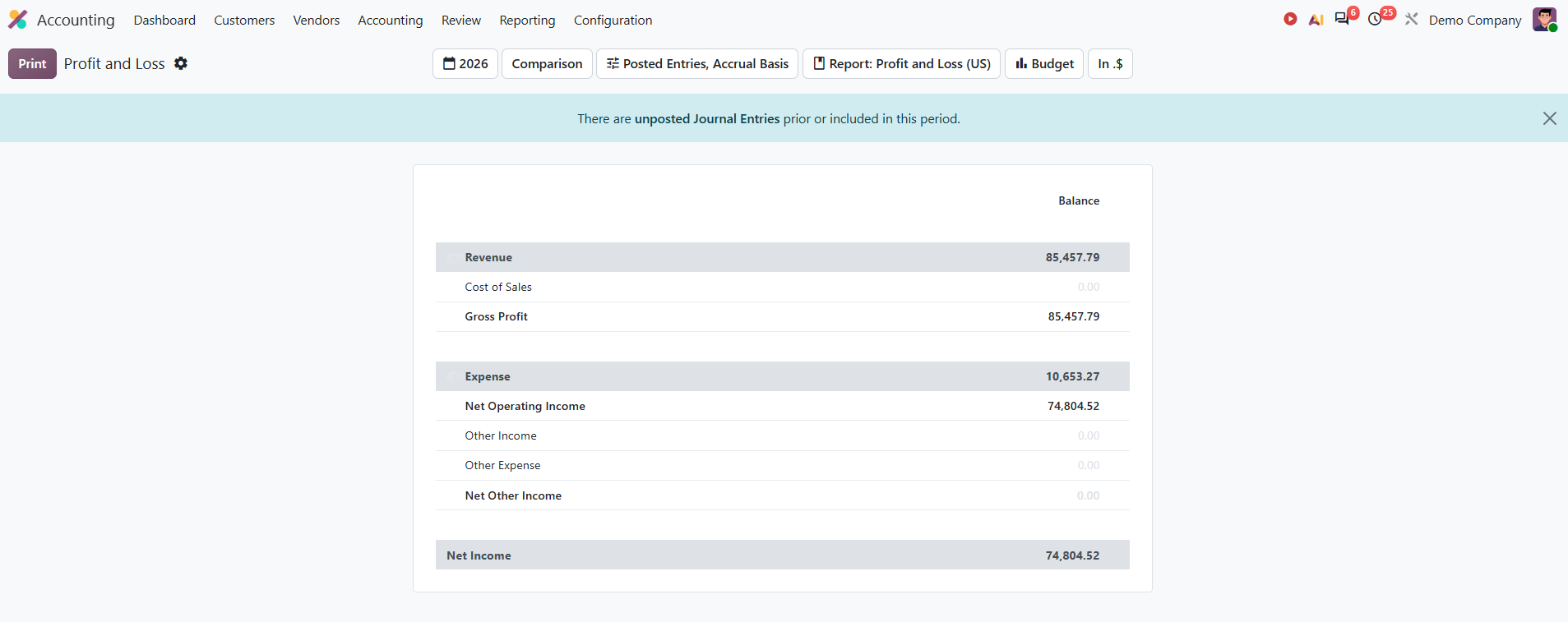1568x622 pixels.
Task: Open the gear settings next to Profit and Loss
Action: (x=181, y=63)
